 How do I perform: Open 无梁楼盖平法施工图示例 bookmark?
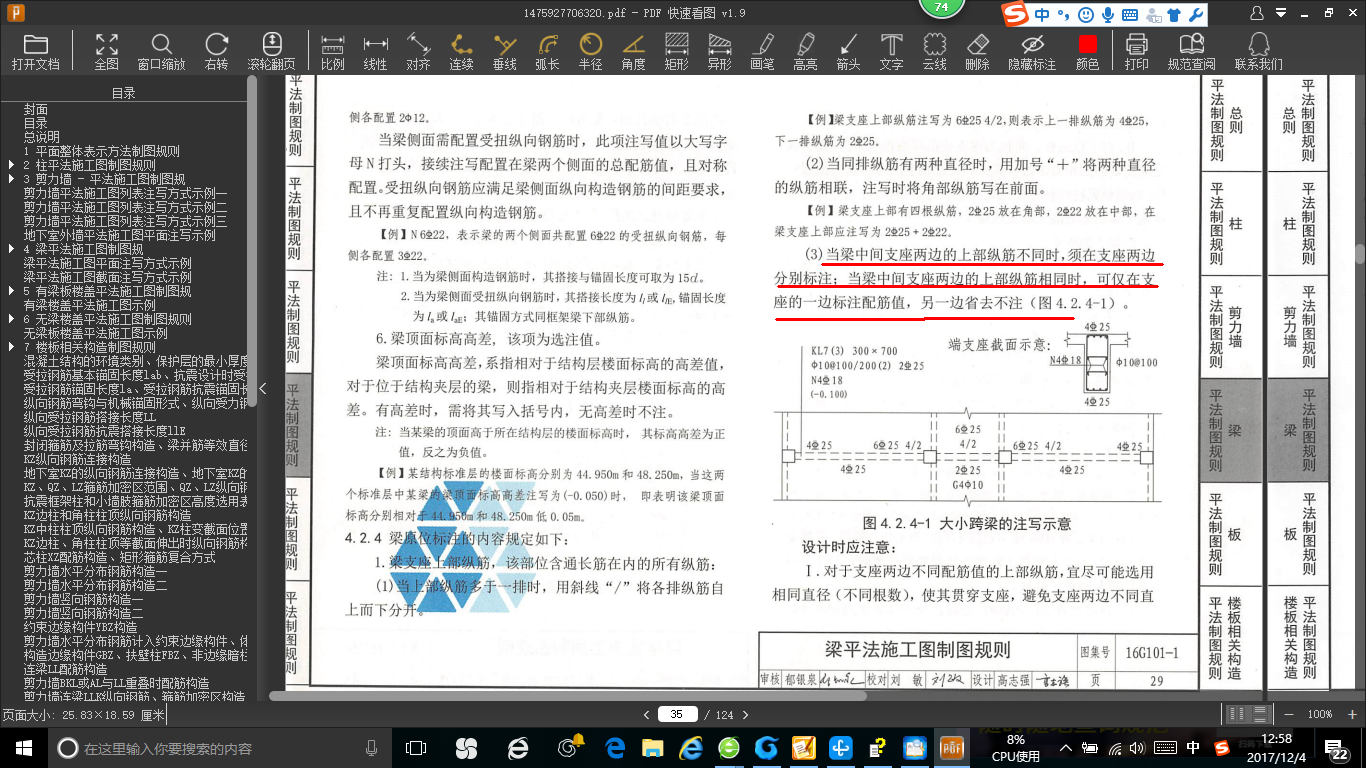96,333
